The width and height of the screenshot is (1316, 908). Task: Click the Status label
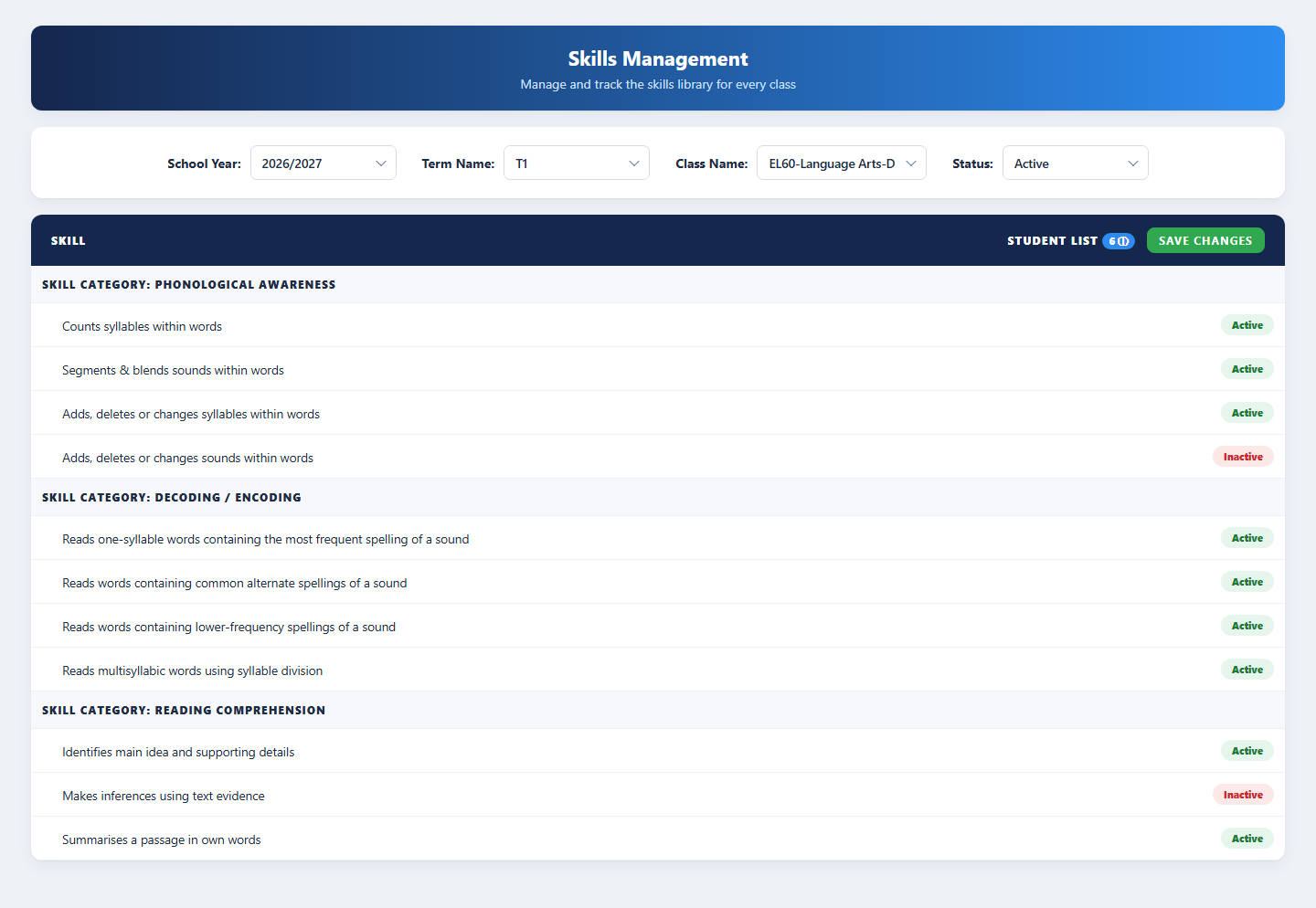tap(972, 164)
